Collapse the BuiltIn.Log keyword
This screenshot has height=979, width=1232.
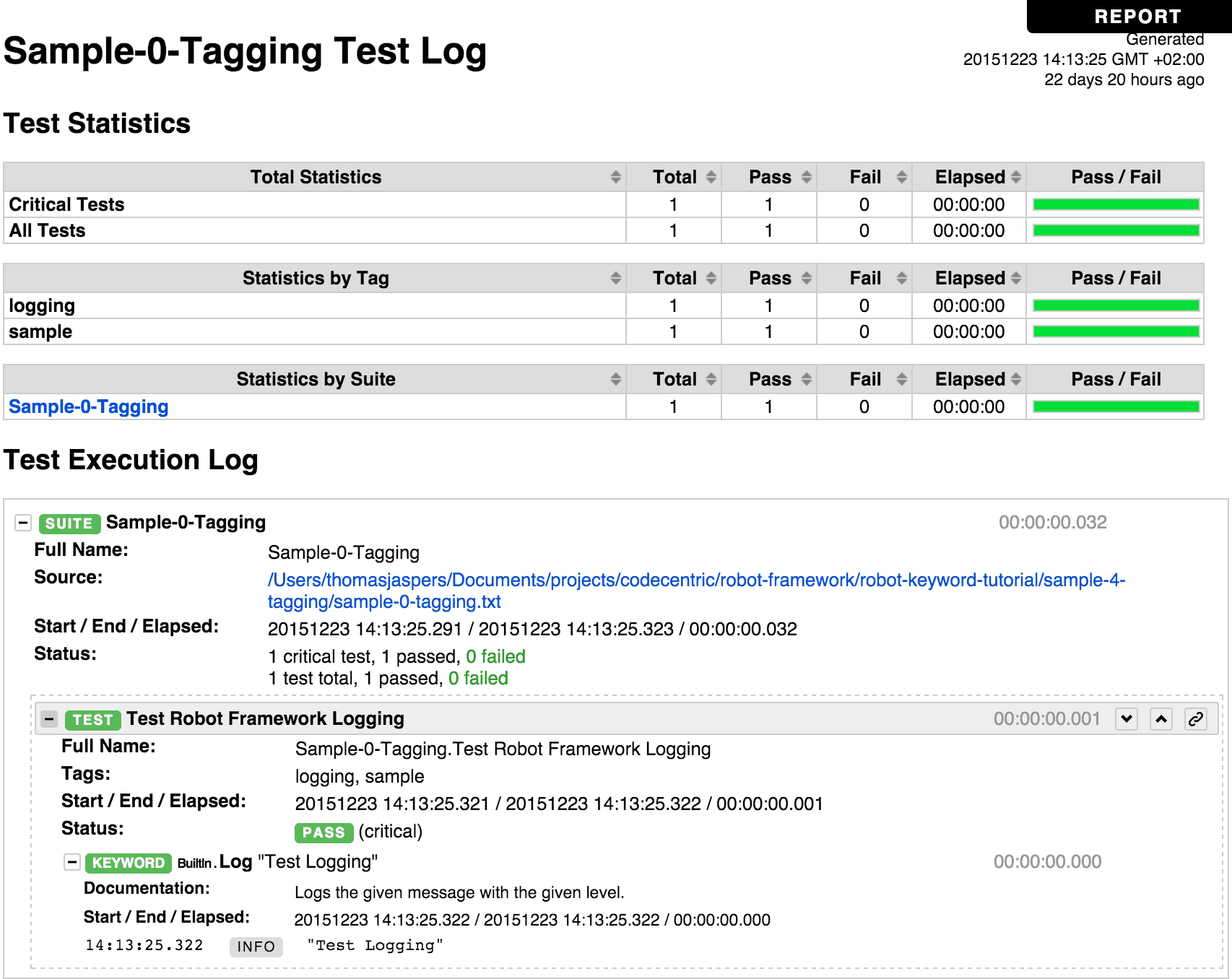point(72,862)
